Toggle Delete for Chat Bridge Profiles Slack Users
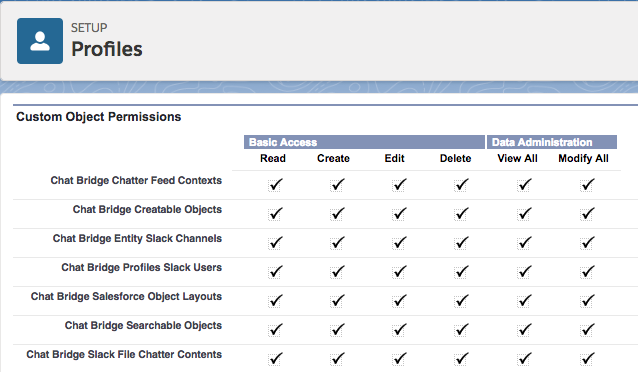The height and width of the screenshot is (372, 638). (x=461, y=272)
